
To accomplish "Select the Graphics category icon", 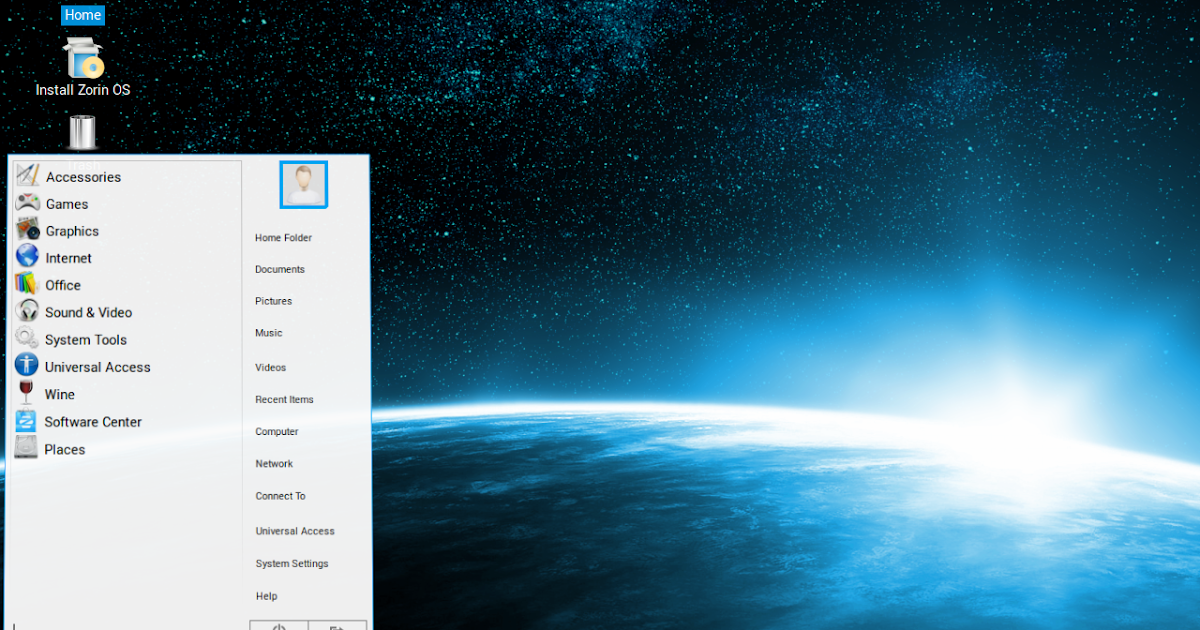I will pos(26,229).
